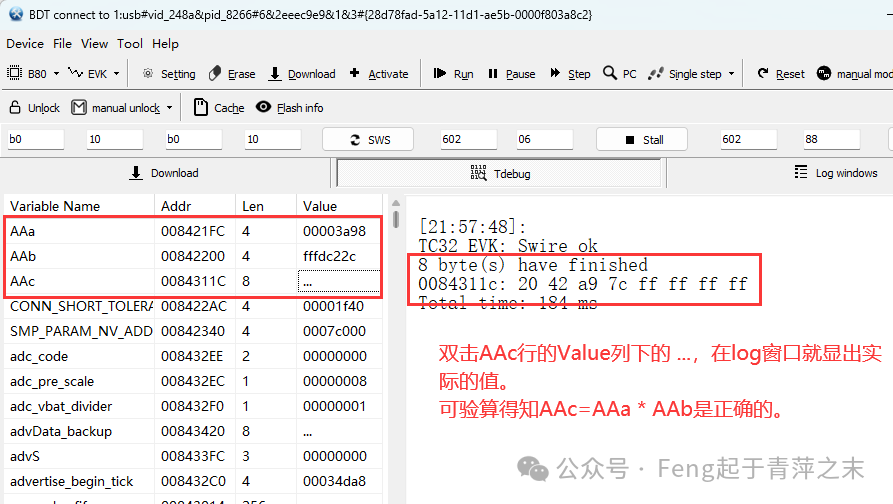This screenshot has height=504, width=893.
Task: Click the Flash info eye icon
Action: click(263, 106)
